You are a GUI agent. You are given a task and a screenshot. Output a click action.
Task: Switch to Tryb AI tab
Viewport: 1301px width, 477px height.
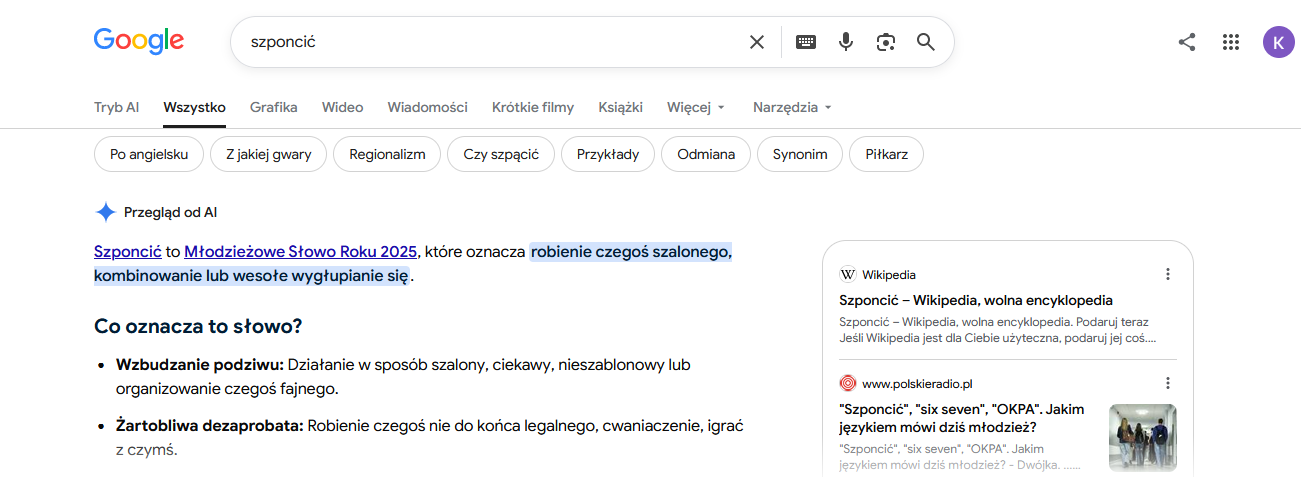116,107
